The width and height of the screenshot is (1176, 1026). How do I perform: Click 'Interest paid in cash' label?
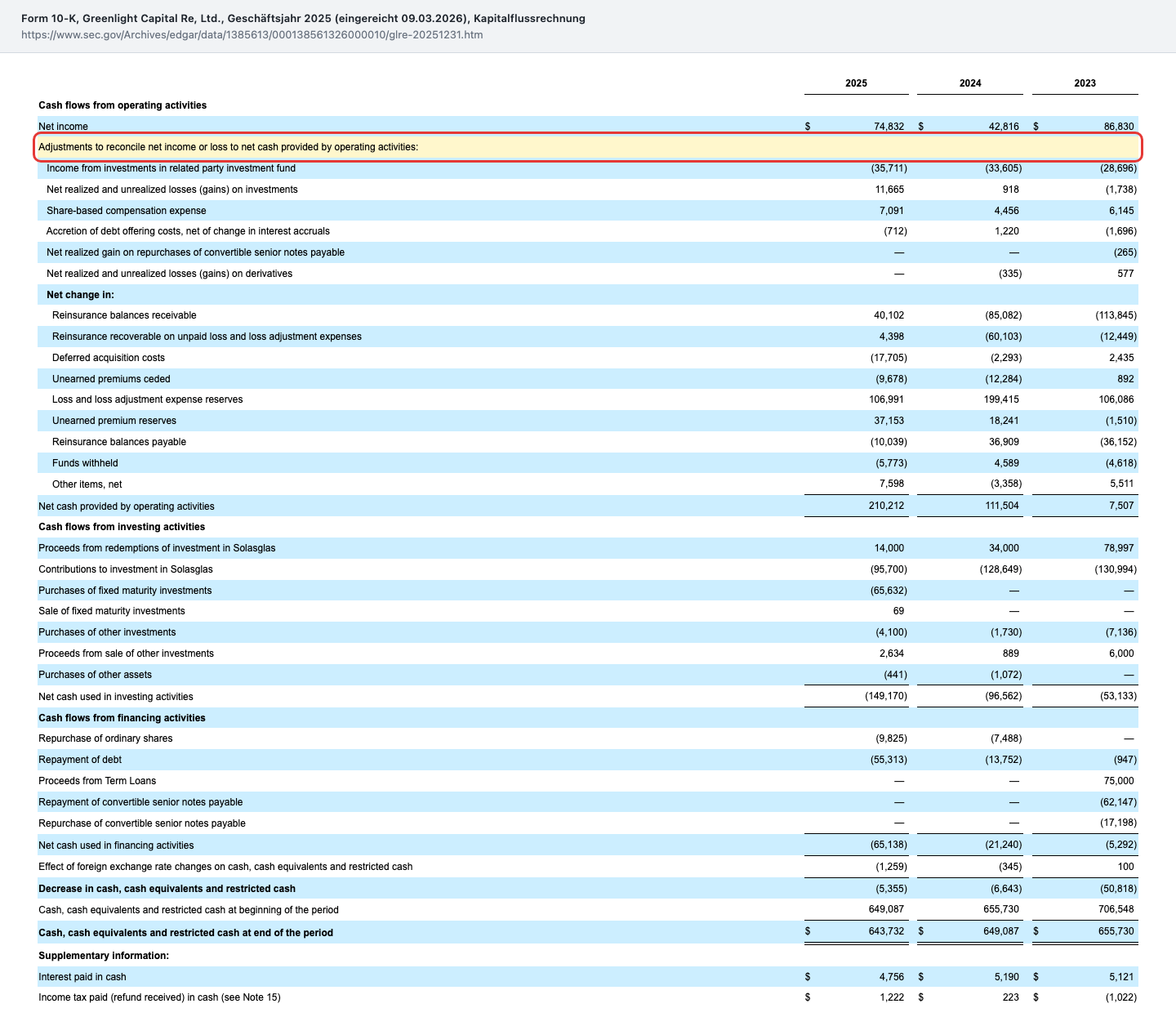82,977
